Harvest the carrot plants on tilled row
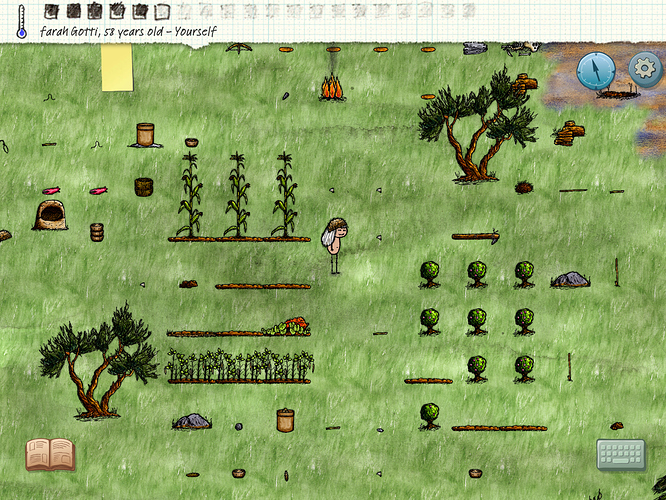The width and height of the screenshot is (666, 500). pos(286,327)
